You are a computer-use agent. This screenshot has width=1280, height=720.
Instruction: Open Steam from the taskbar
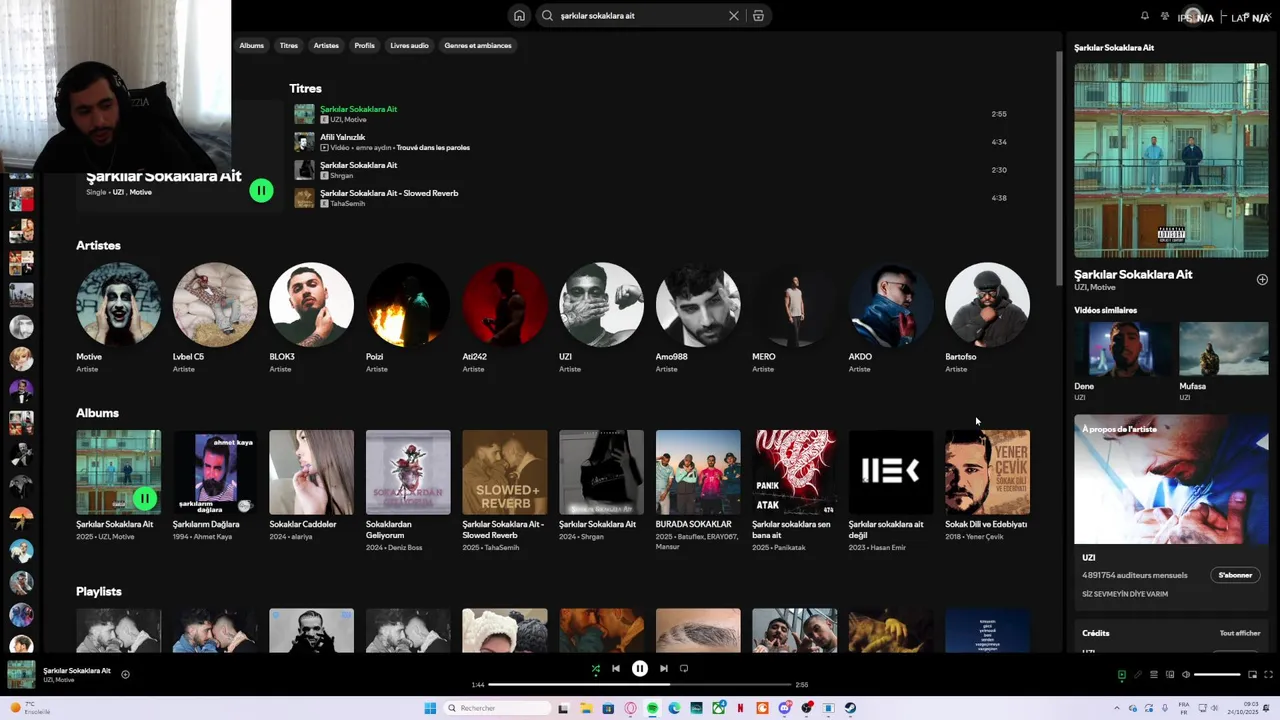[850, 708]
